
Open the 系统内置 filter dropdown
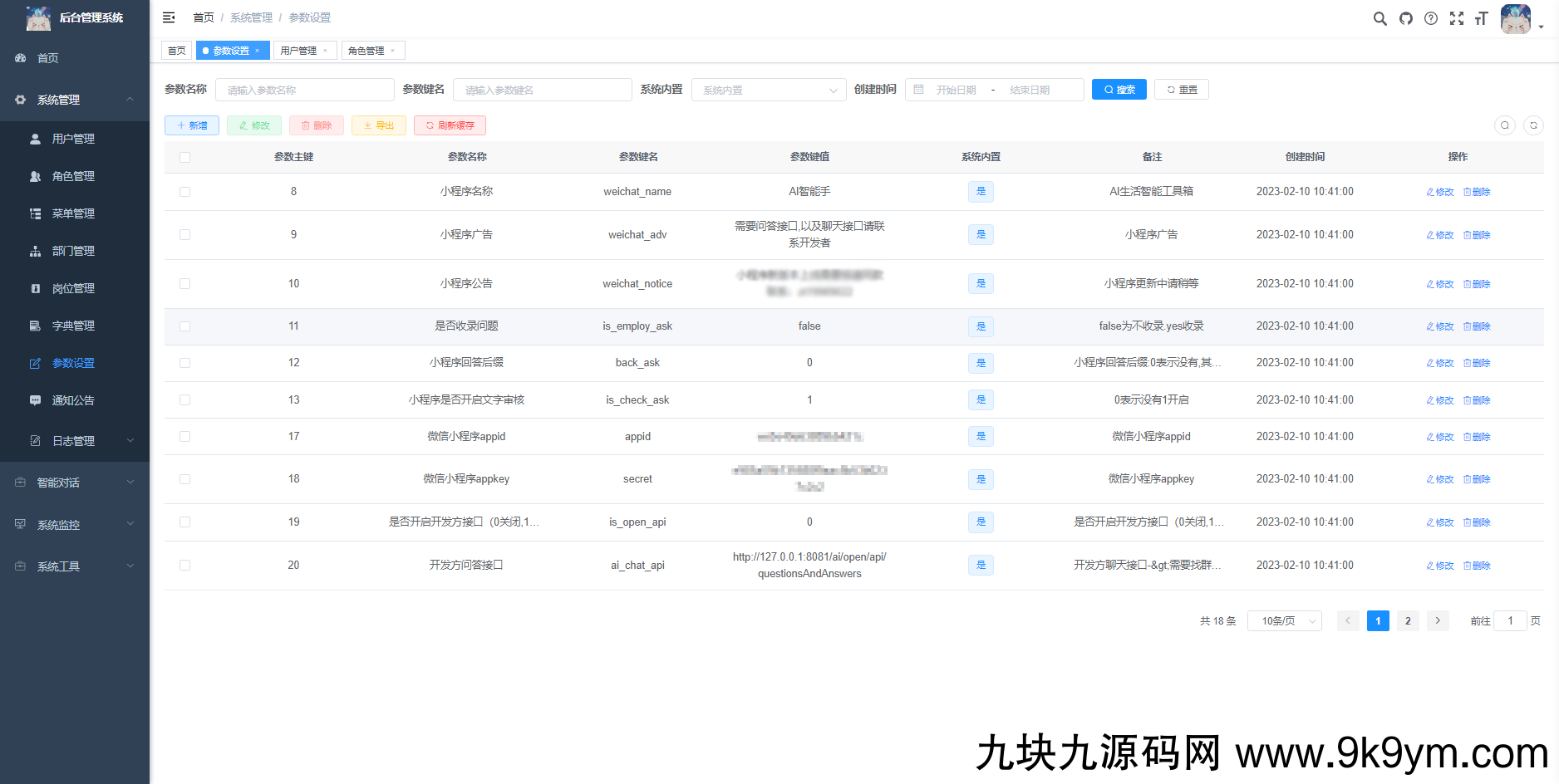(768, 90)
